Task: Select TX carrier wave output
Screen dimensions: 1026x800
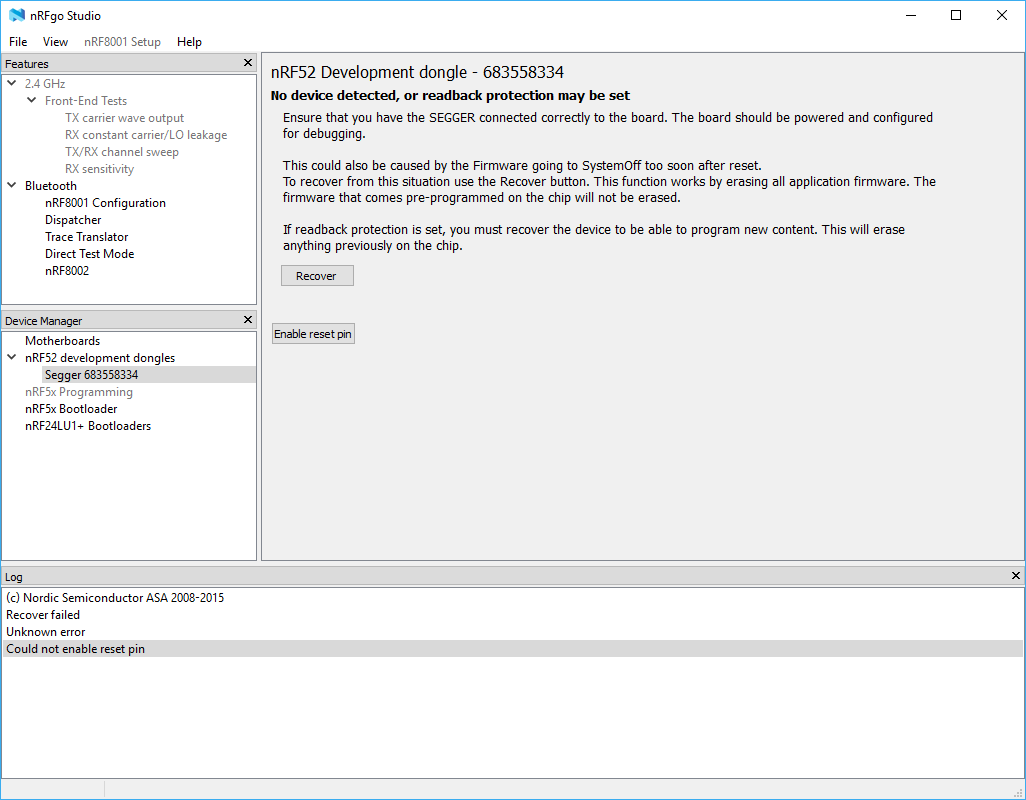Action: (124, 118)
